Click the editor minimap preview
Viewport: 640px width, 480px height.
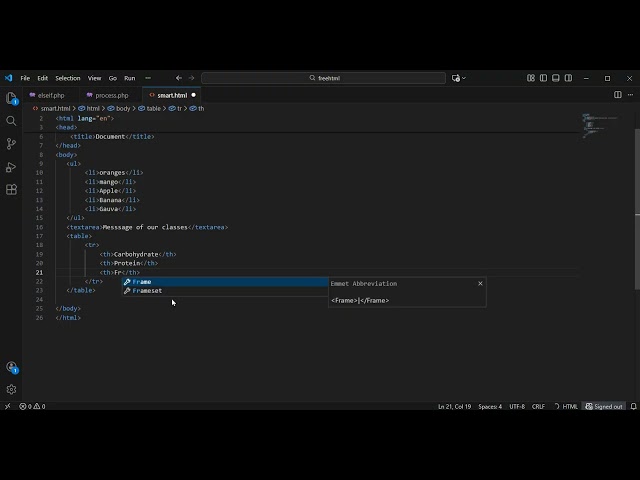pos(600,127)
